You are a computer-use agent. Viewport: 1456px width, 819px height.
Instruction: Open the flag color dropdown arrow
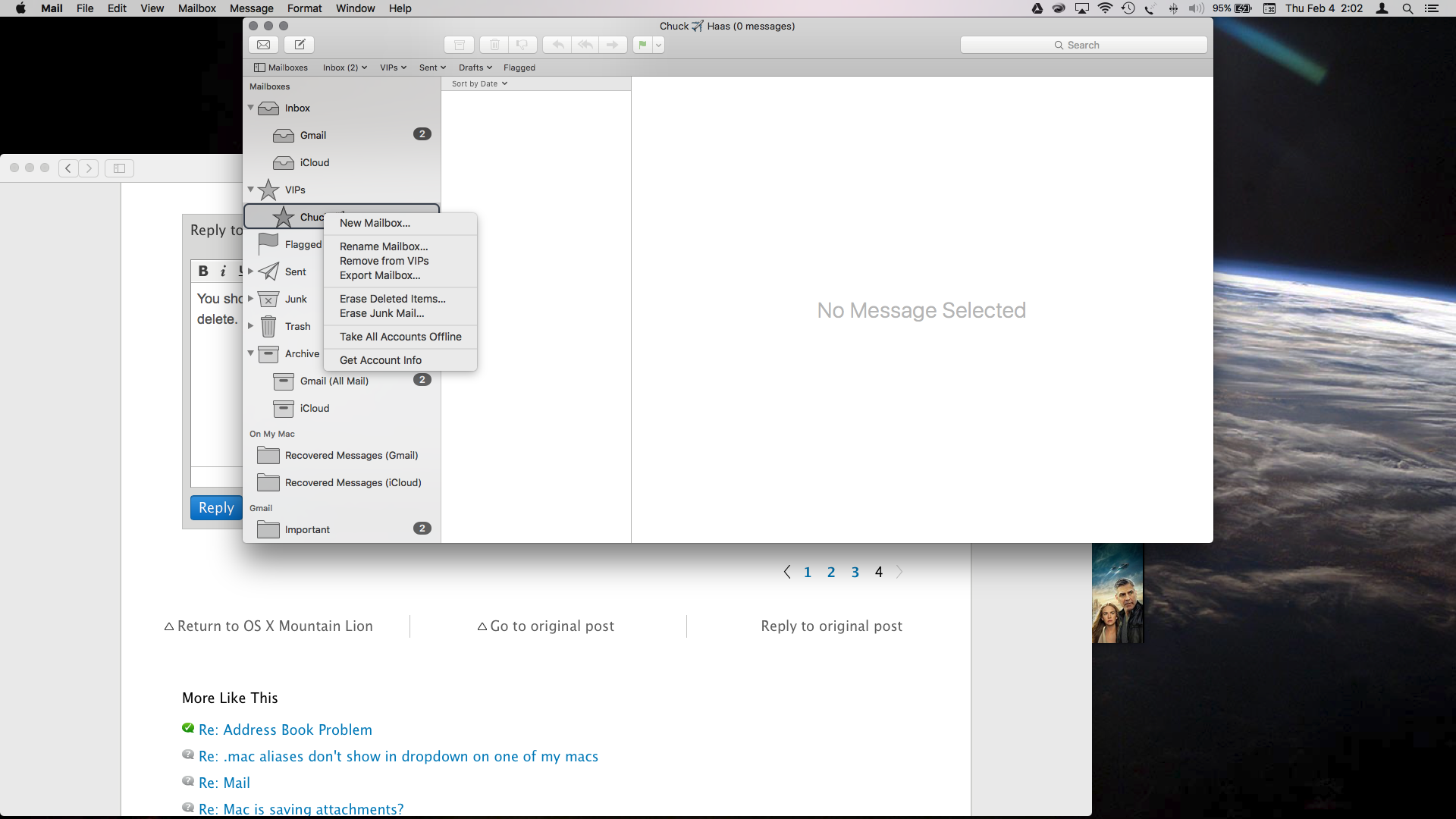658,45
